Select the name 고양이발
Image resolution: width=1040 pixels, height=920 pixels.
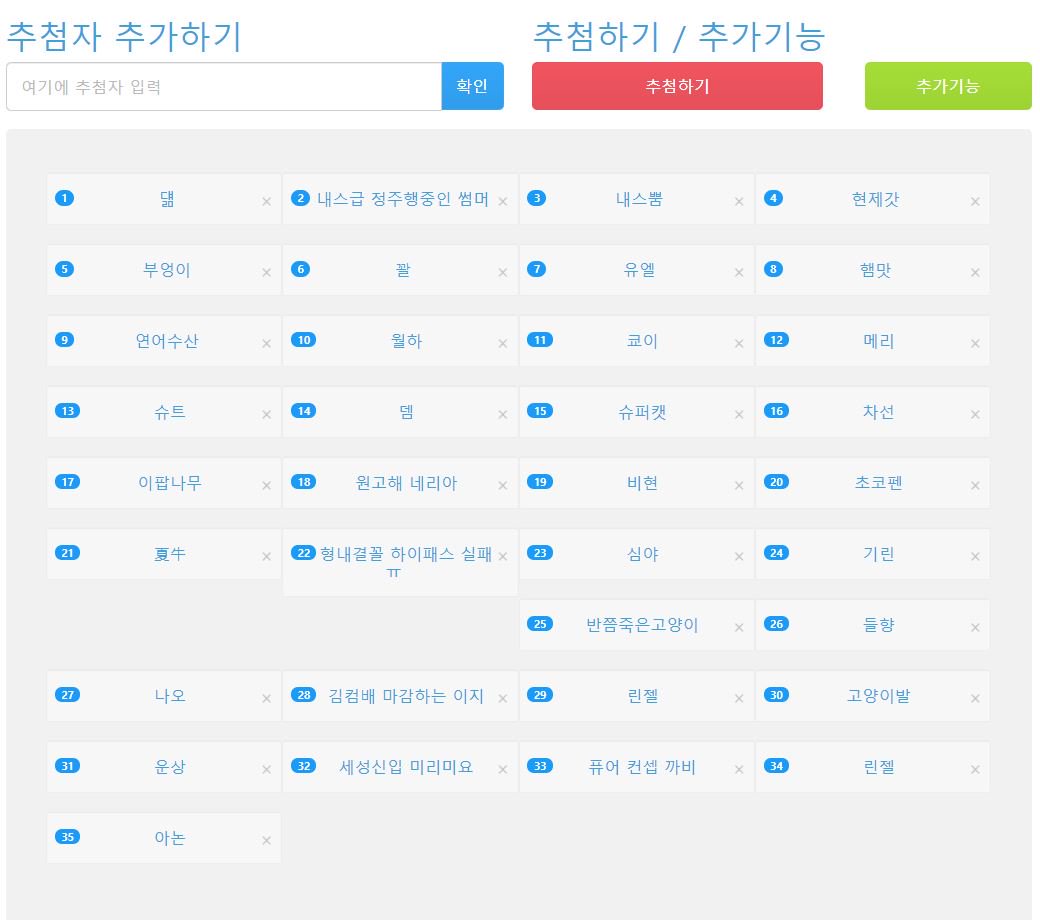(878, 696)
